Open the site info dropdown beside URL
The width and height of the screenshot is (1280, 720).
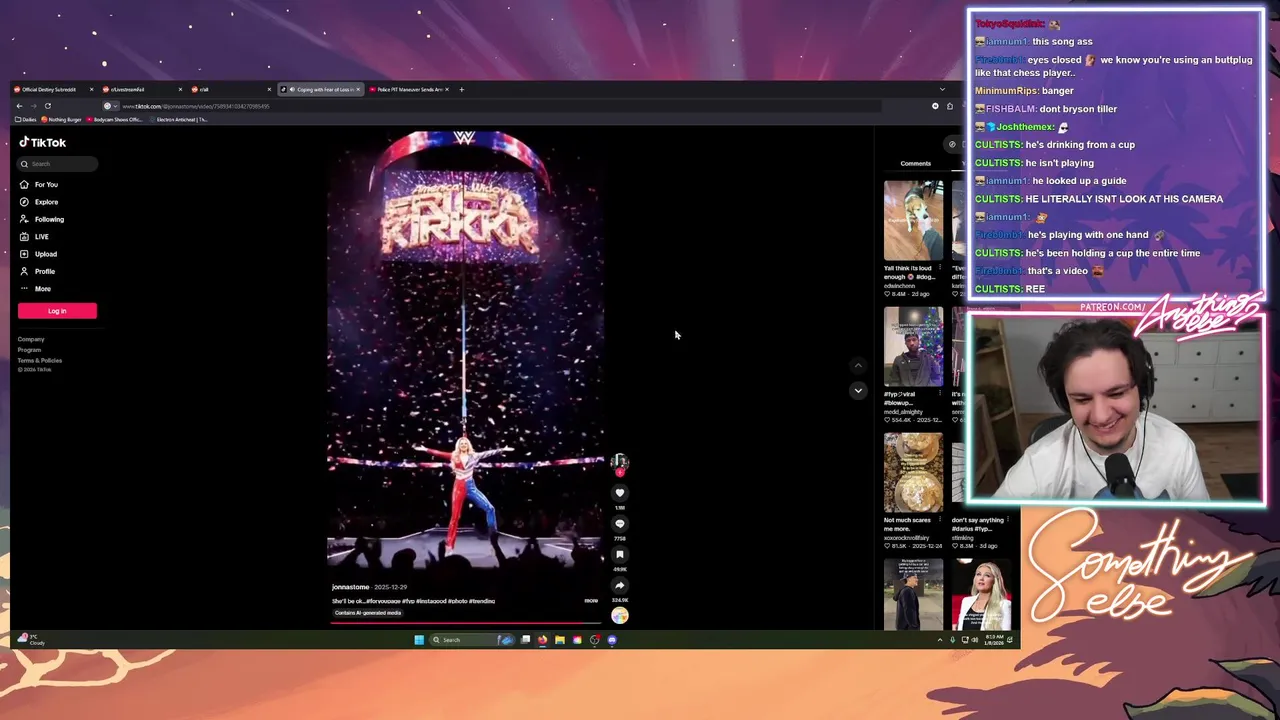pos(109,106)
